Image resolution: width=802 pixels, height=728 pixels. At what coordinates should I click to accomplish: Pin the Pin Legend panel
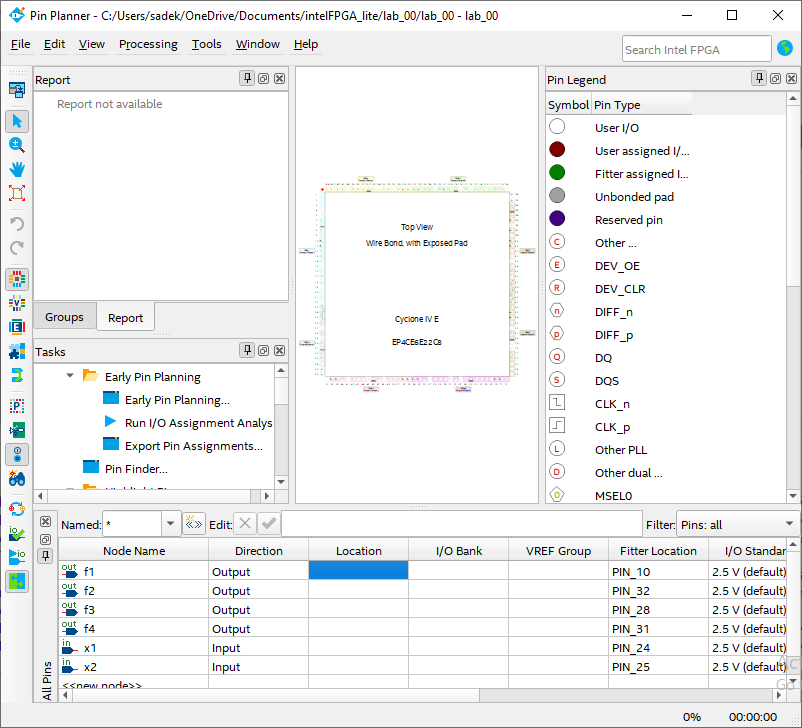760,79
